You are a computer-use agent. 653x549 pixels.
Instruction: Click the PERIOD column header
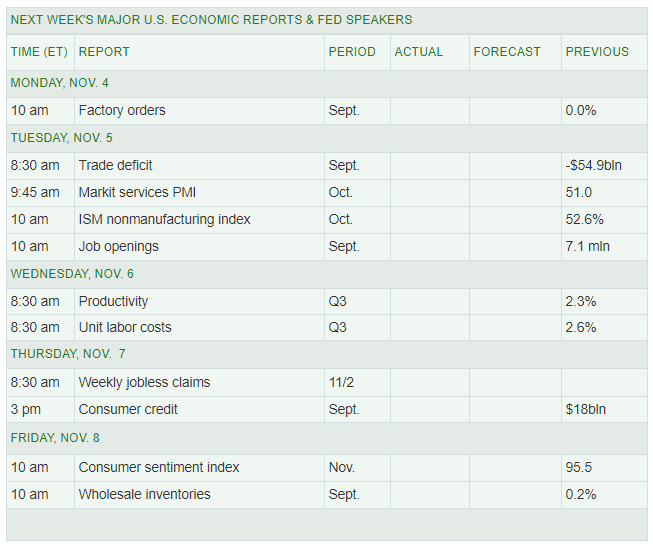tap(352, 51)
